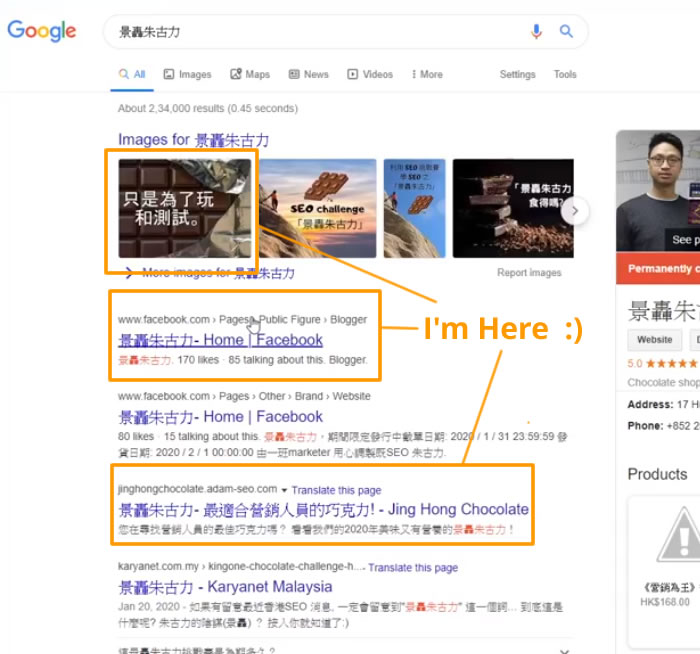Click Translate this page for adam-seo result
The height and width of the screenshot is (654, 700).
(x=336, y=490)
